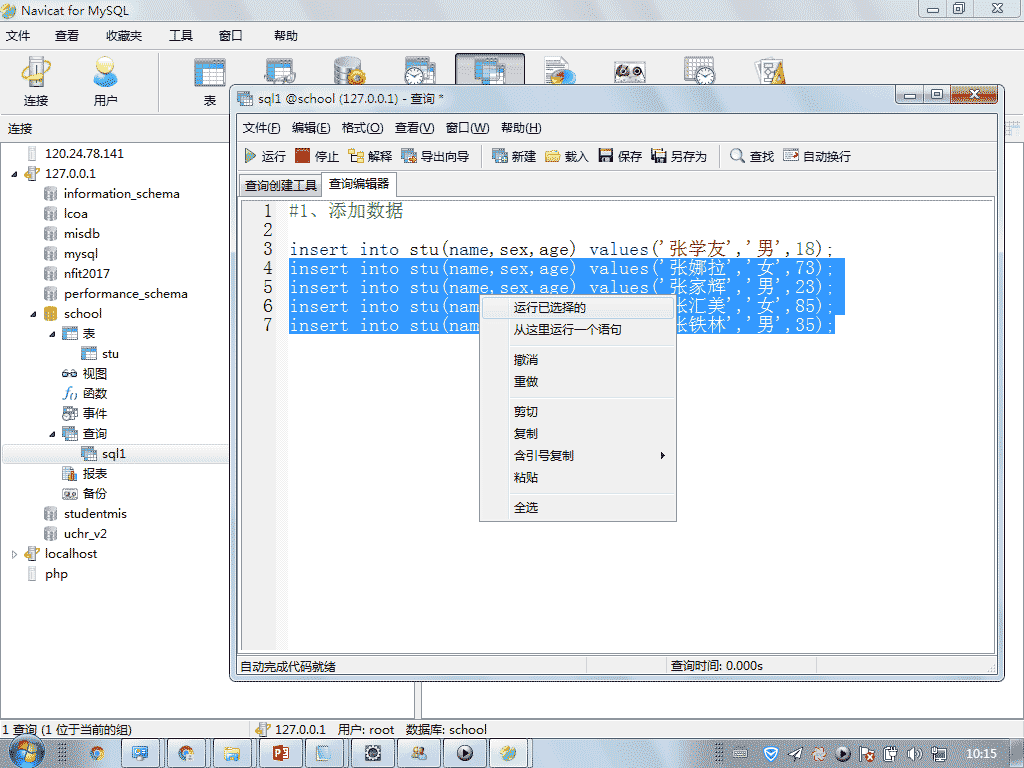Collapse the school database node
The image size is (1024, 768).
(x=33, y=315)
